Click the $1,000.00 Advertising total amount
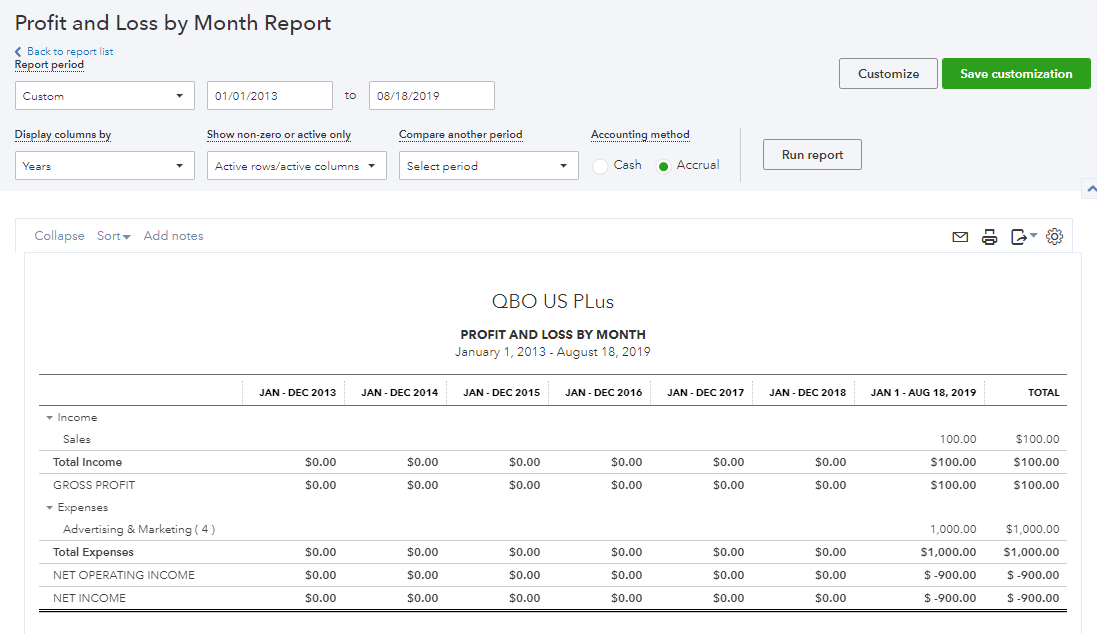This screenshot has height=634, width=1097. 1033,530
